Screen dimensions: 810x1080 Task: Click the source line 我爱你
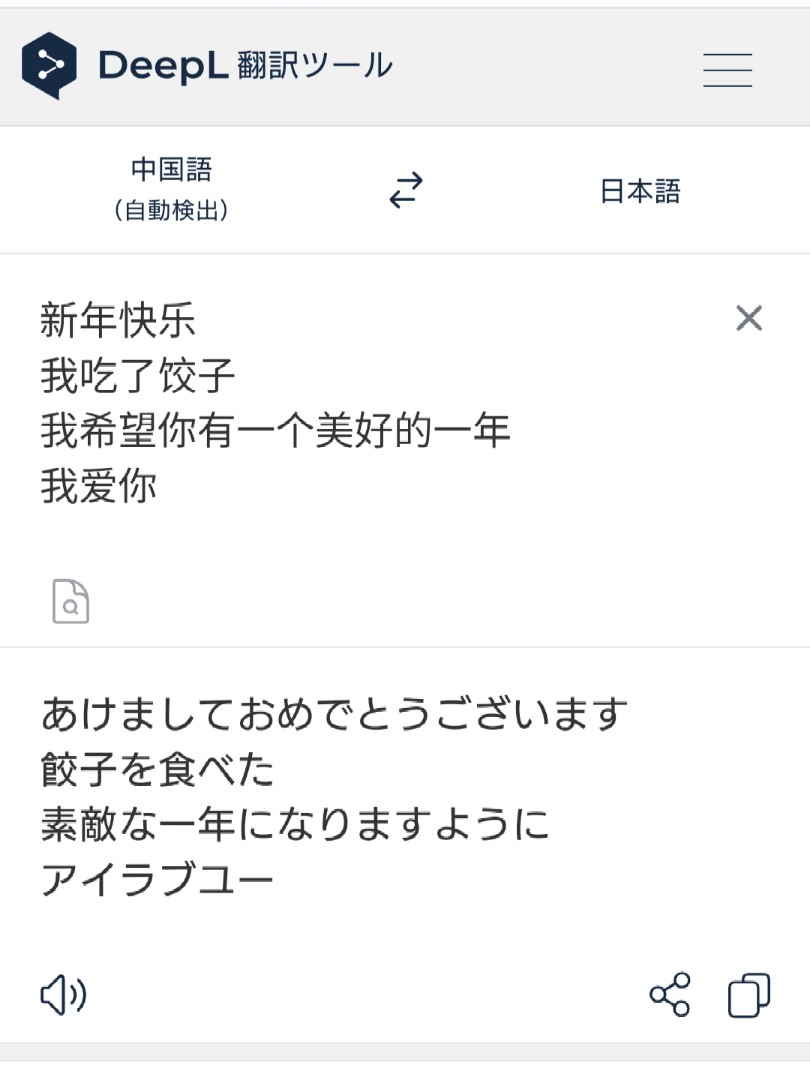98,486
